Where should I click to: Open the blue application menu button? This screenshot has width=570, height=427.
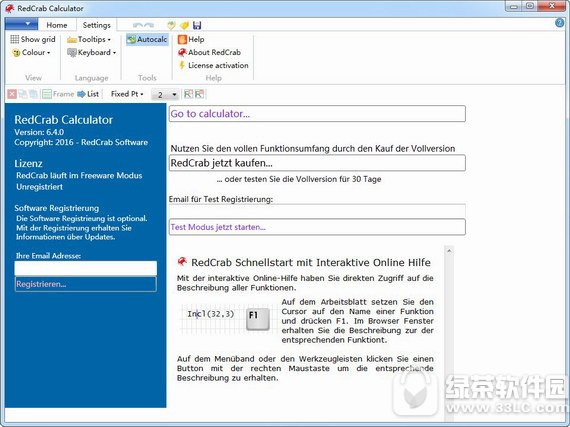pos(21,24)
